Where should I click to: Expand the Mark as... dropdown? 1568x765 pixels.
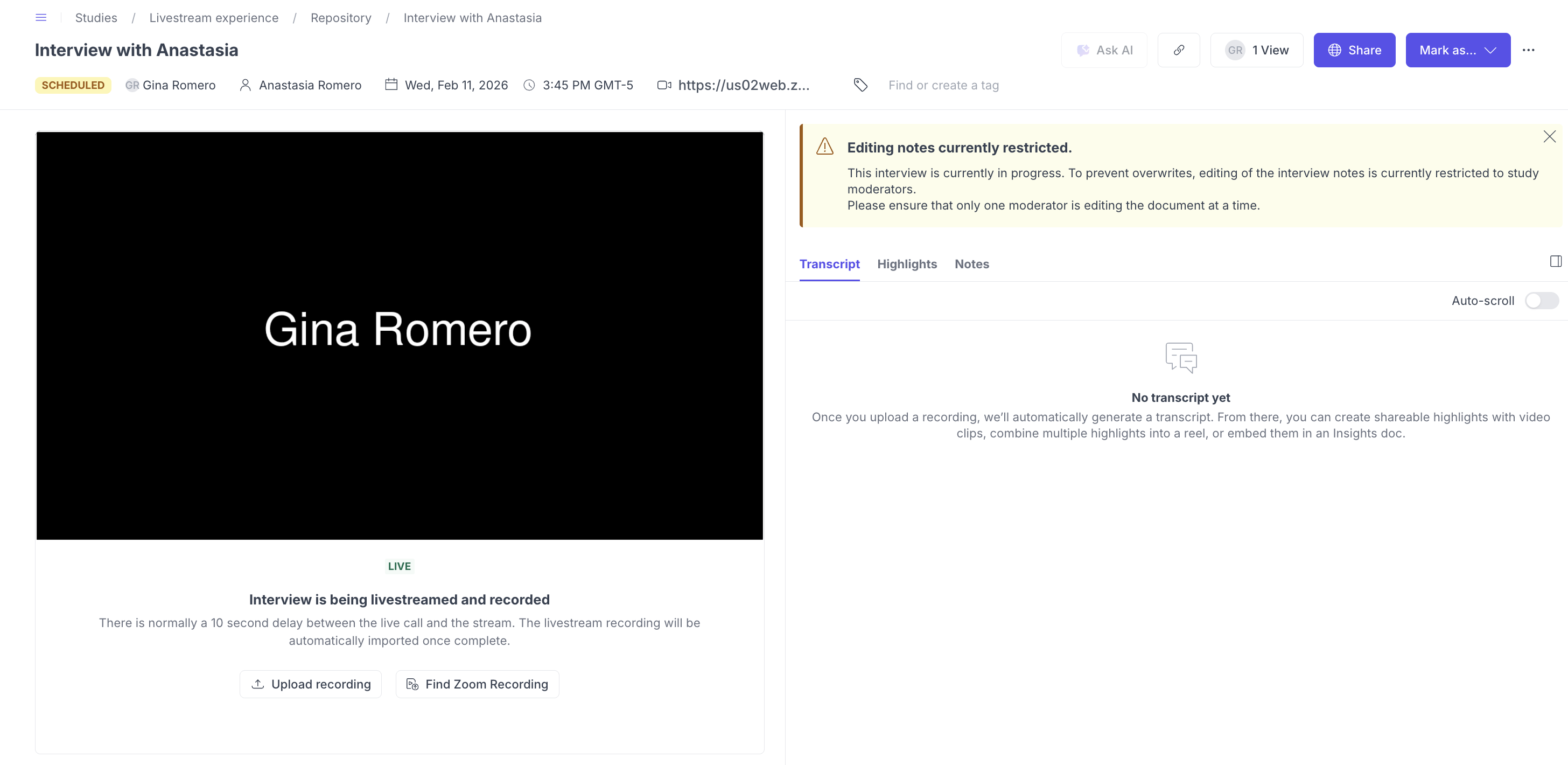(1457, 50)
